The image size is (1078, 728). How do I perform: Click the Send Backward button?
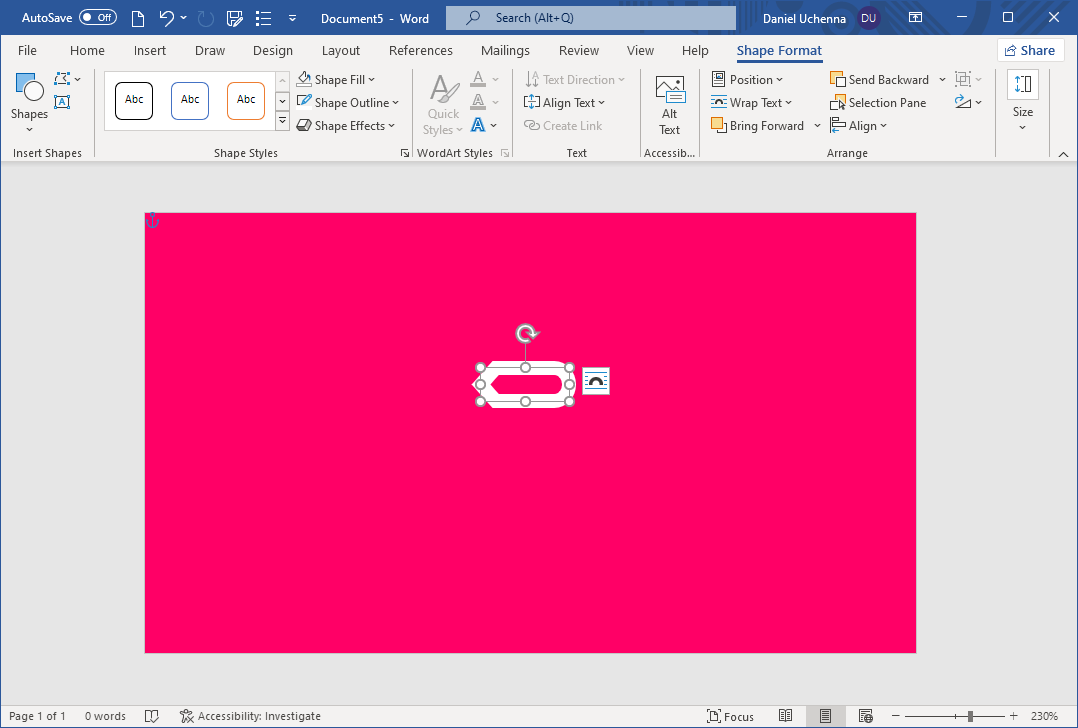pos(880,80)
